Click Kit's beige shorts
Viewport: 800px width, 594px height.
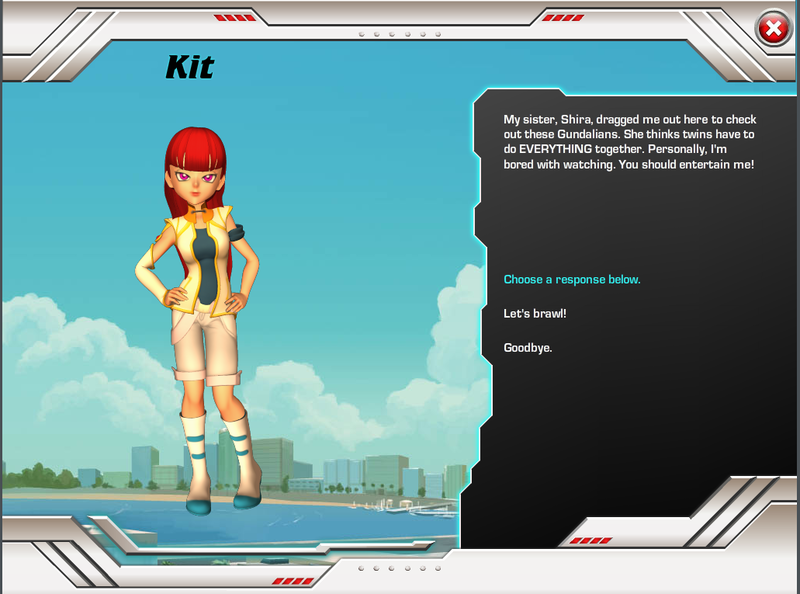point(207,340)
